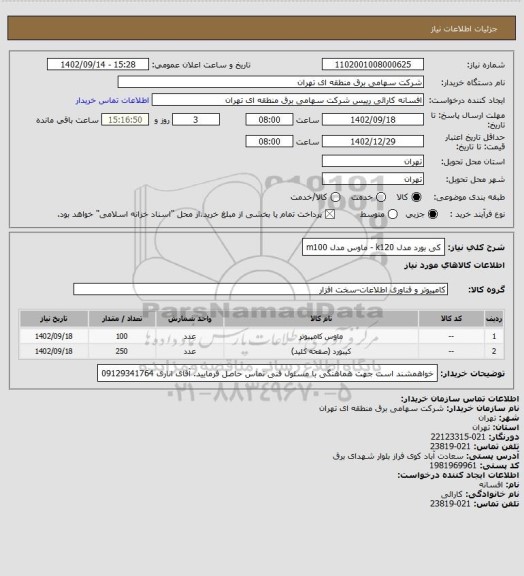Image resolution: width=524 pixels, height=576 pixels.
Task: Click the need date in the keyboard row
Action: (x=54, y=352)
